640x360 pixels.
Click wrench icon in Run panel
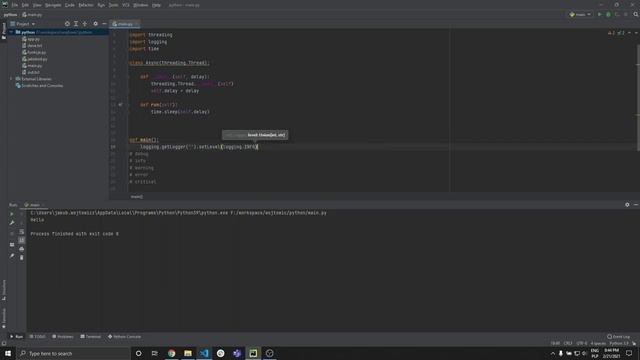click(x=12, y=223)
